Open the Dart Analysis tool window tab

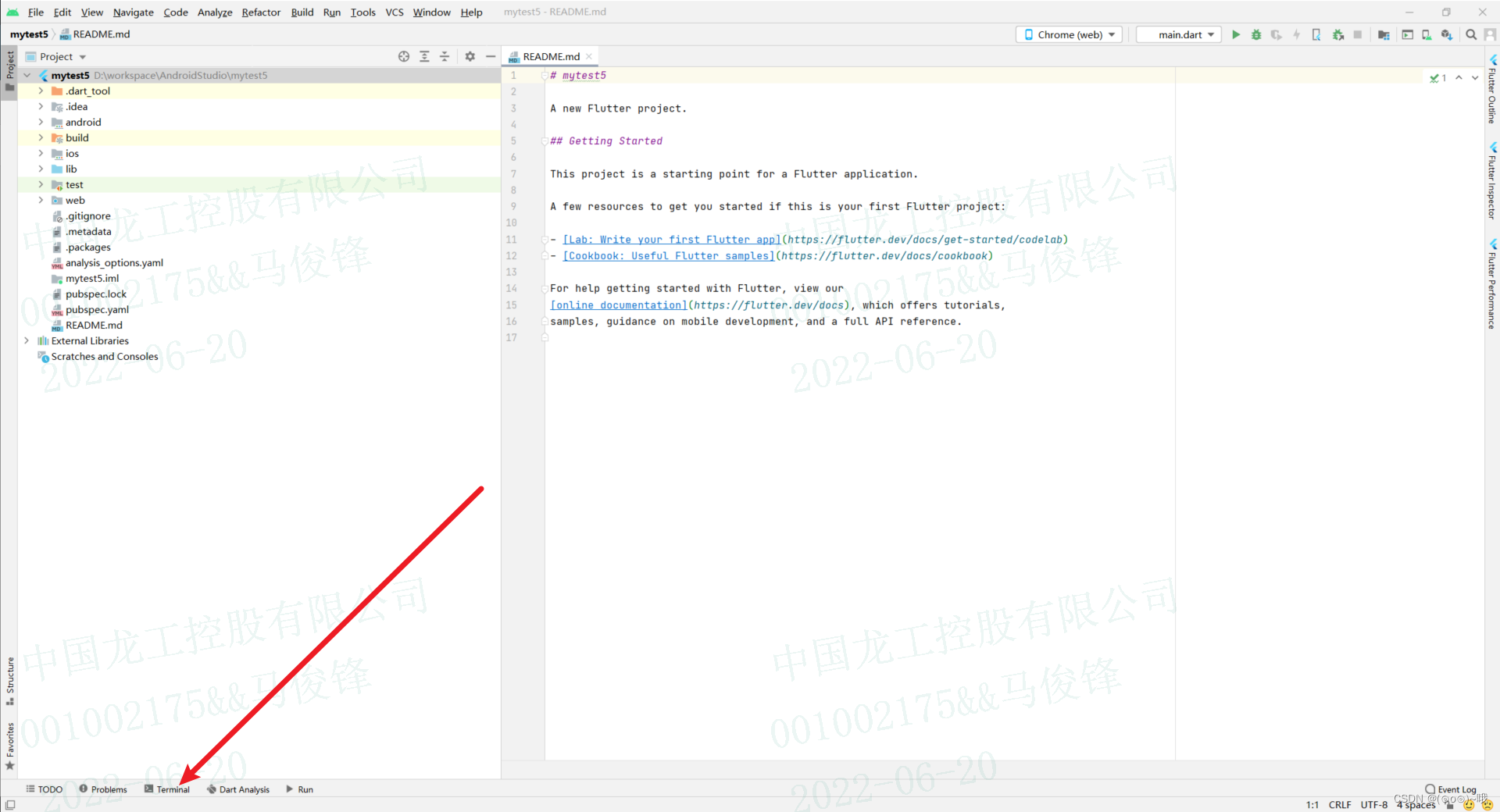click(238, 789)
